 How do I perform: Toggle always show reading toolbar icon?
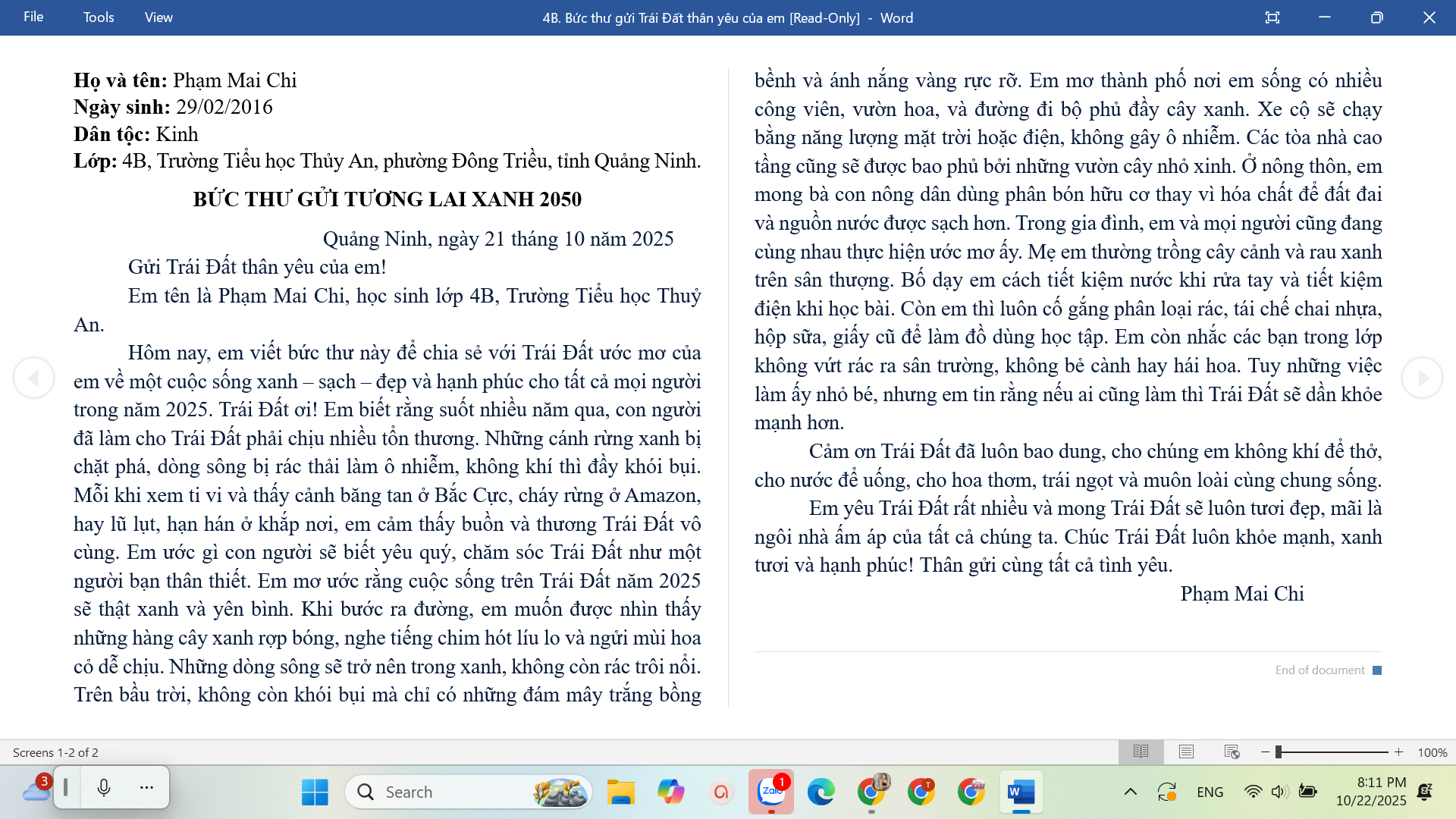click(1272, 17)
